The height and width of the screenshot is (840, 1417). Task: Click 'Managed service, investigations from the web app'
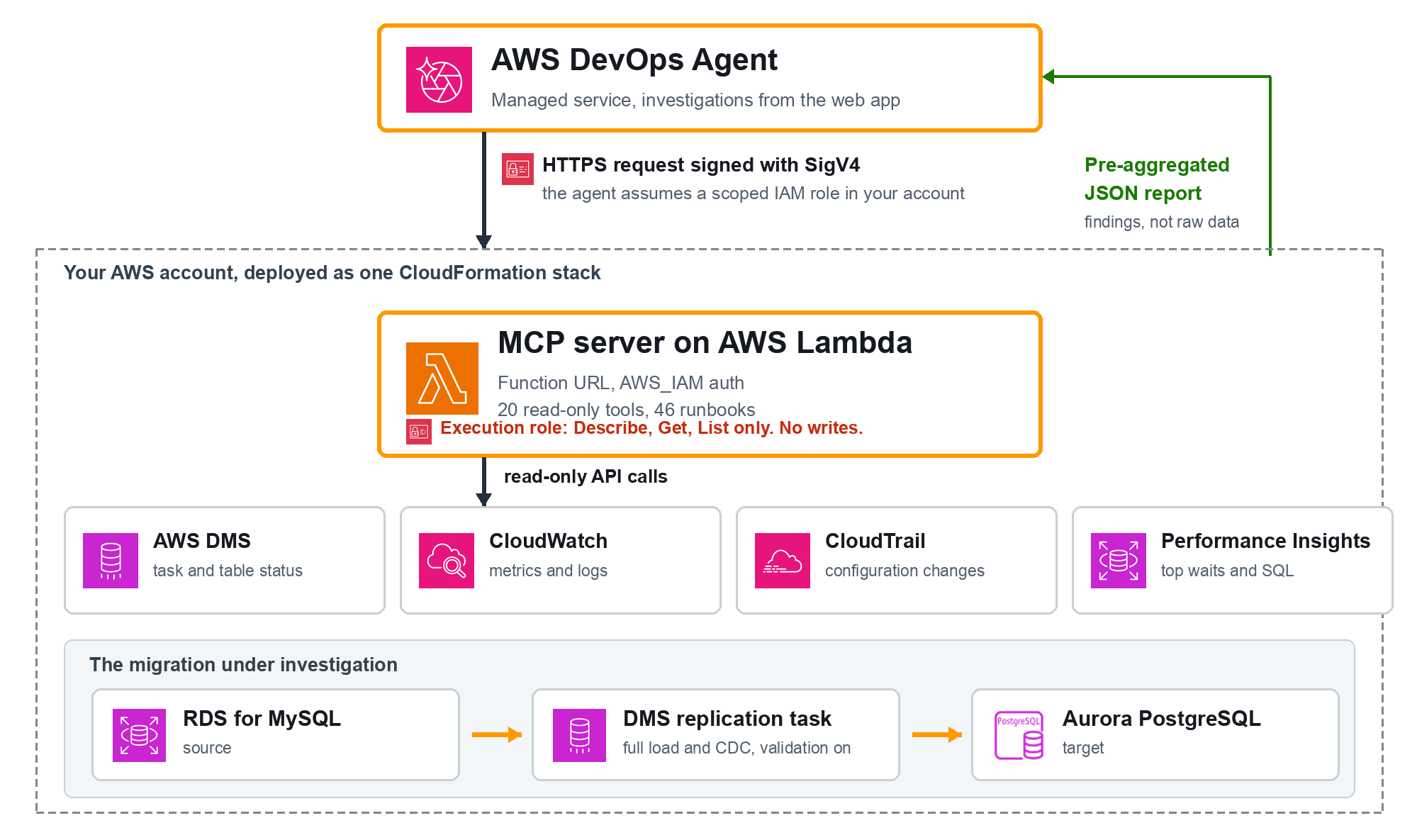coord(695,100)
